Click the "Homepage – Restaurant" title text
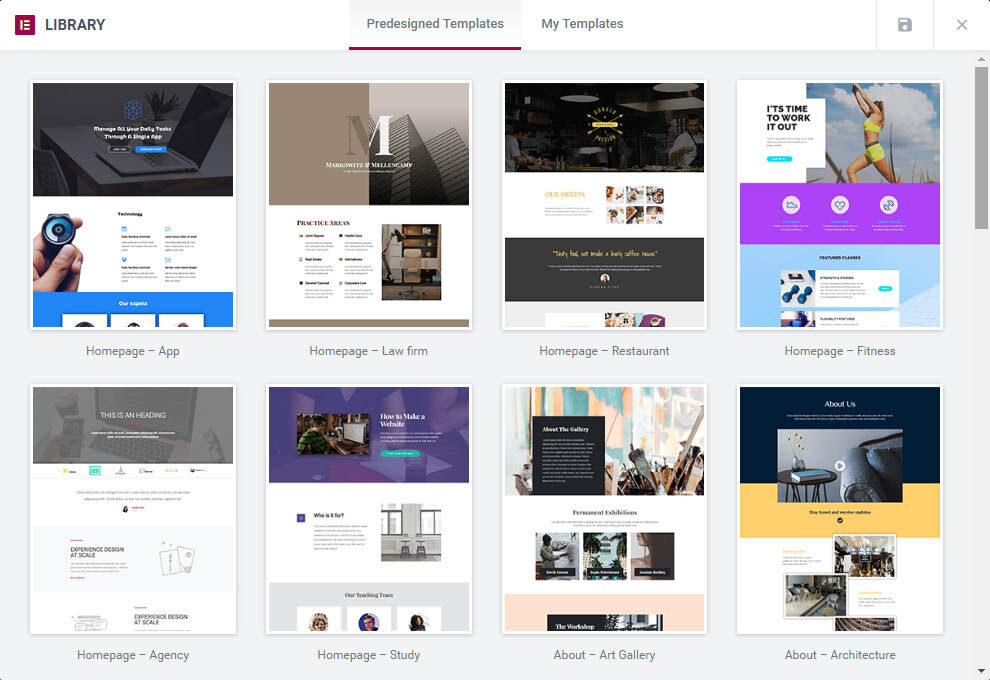This screenshot has height=680, width=990. [604, 351]
